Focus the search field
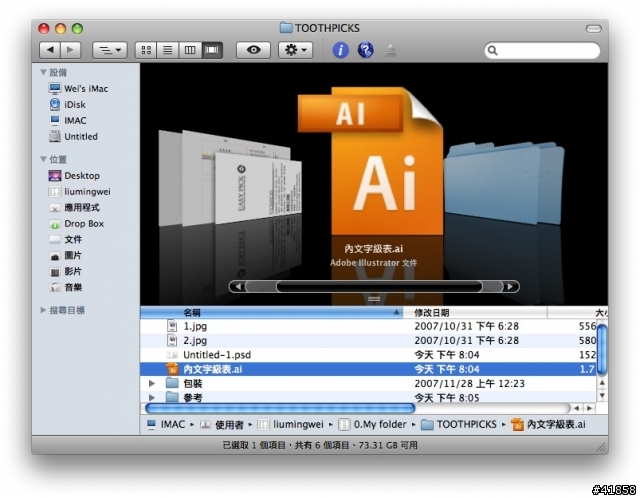The image size is (640, 498). [x=542, y=50]
